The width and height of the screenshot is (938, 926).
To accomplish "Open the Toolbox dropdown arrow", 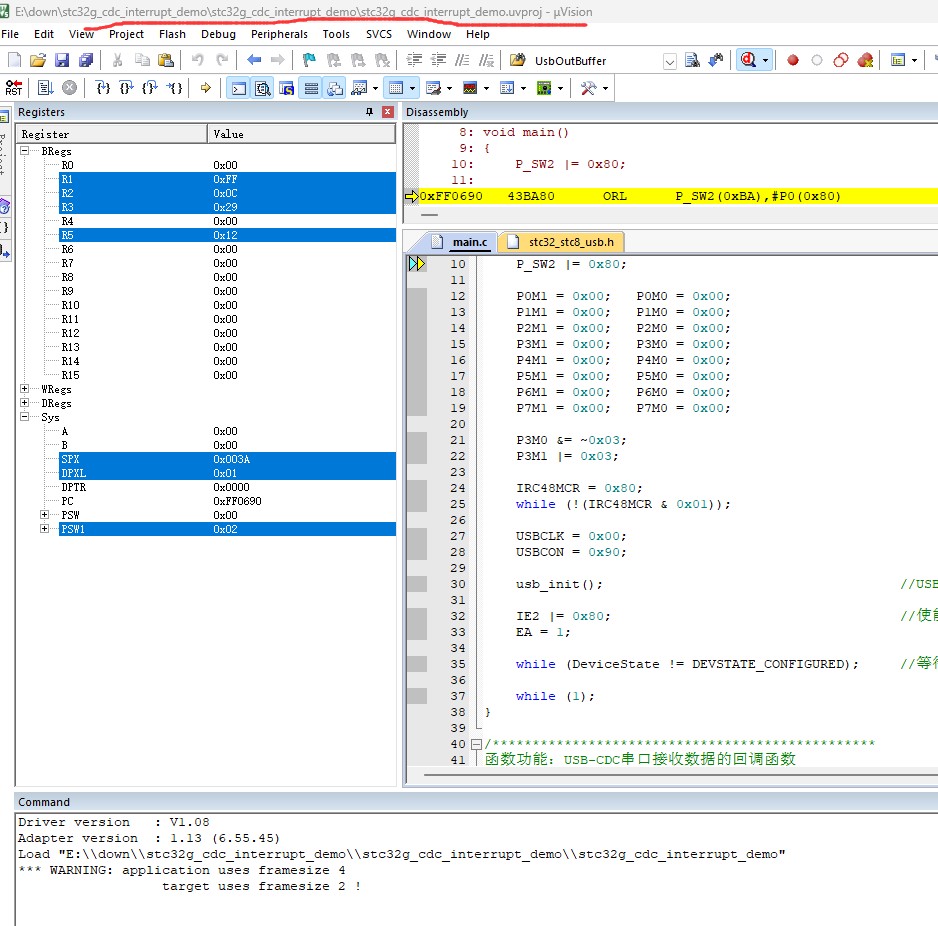I will pyautogui.click(x=605, y=89).
